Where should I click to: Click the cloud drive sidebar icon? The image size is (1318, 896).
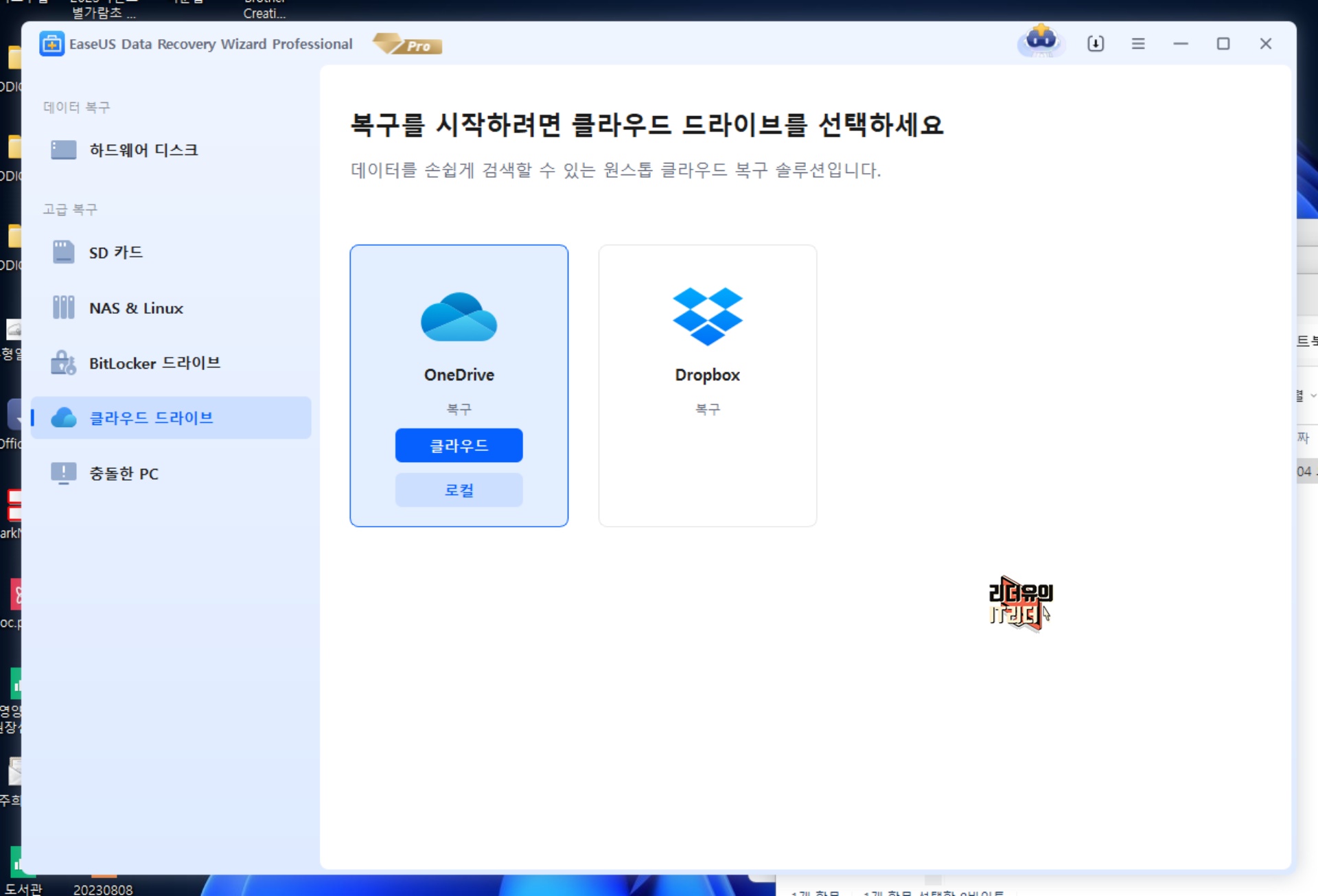pos(64,417)
